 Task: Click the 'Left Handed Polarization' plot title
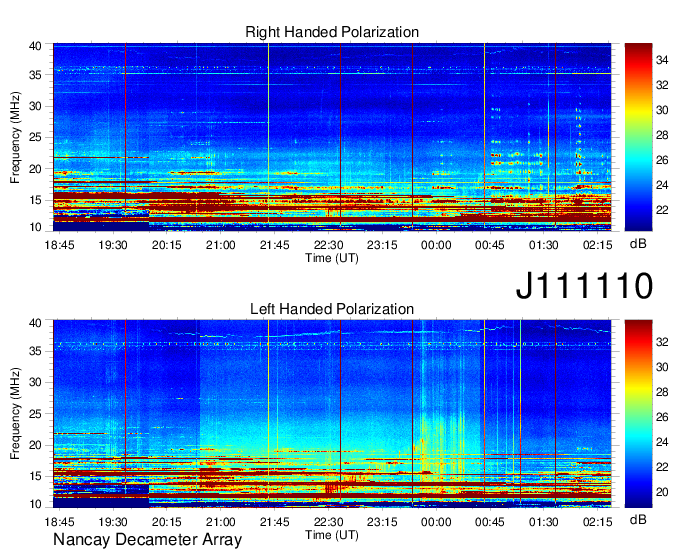point(332,309)
